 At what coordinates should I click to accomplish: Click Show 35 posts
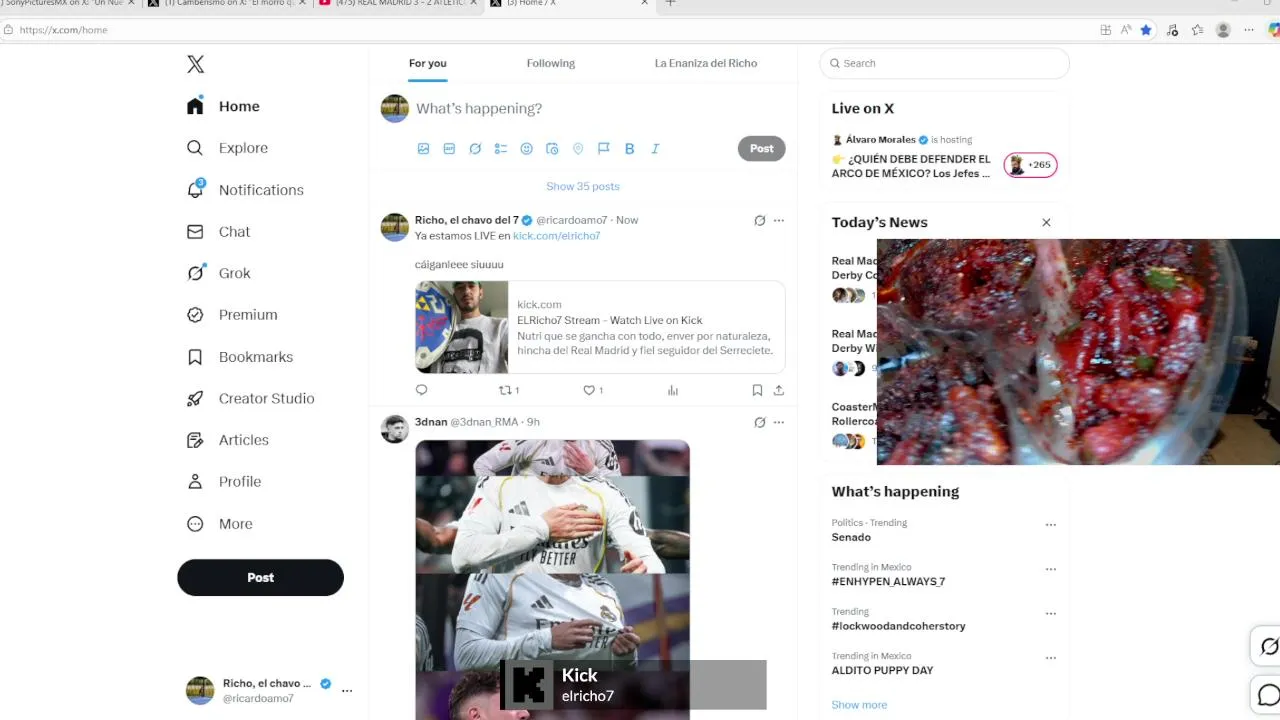coord(583,186)
